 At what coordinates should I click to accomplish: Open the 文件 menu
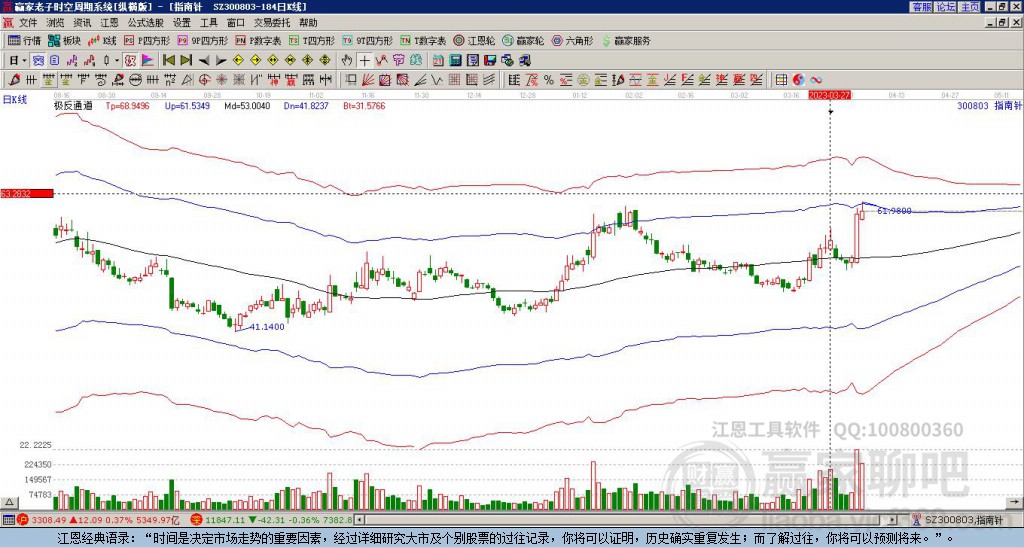28,23
